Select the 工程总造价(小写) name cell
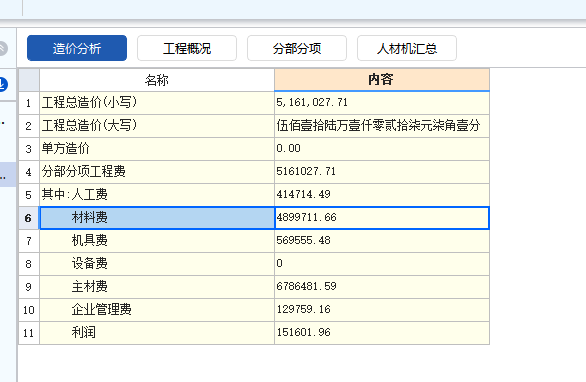Screen dimensions: 586x382 tap(157, 103)
